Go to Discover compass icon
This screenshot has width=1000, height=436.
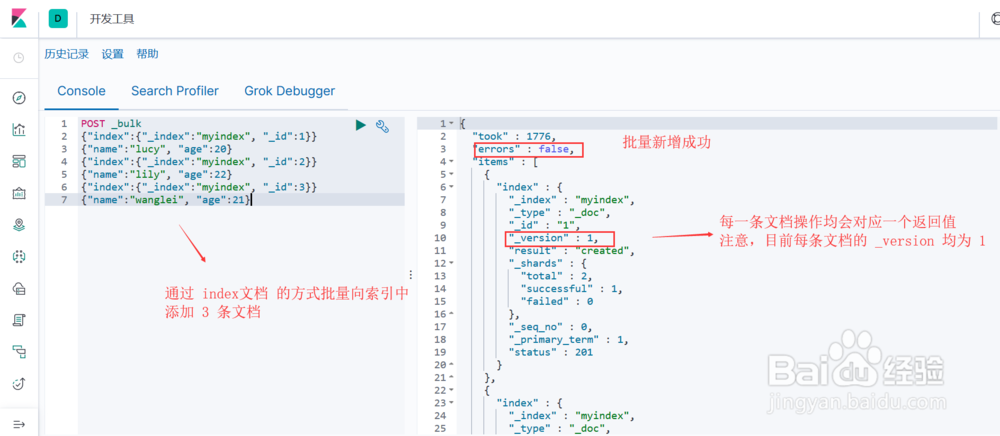point(19,98)
